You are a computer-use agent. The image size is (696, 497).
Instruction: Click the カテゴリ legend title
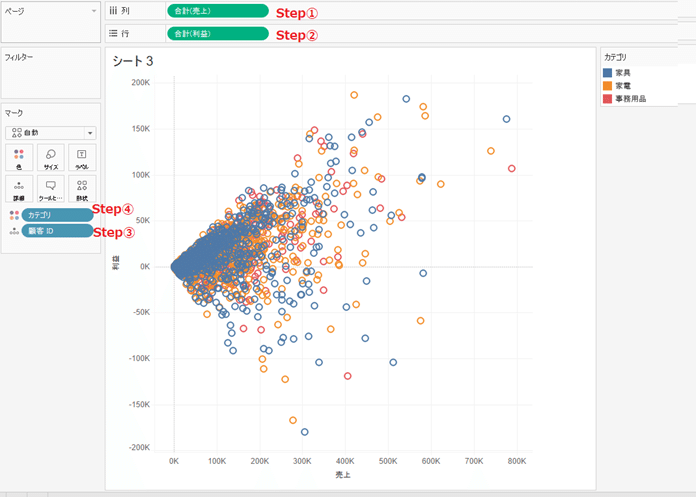[x=615, y=57]
